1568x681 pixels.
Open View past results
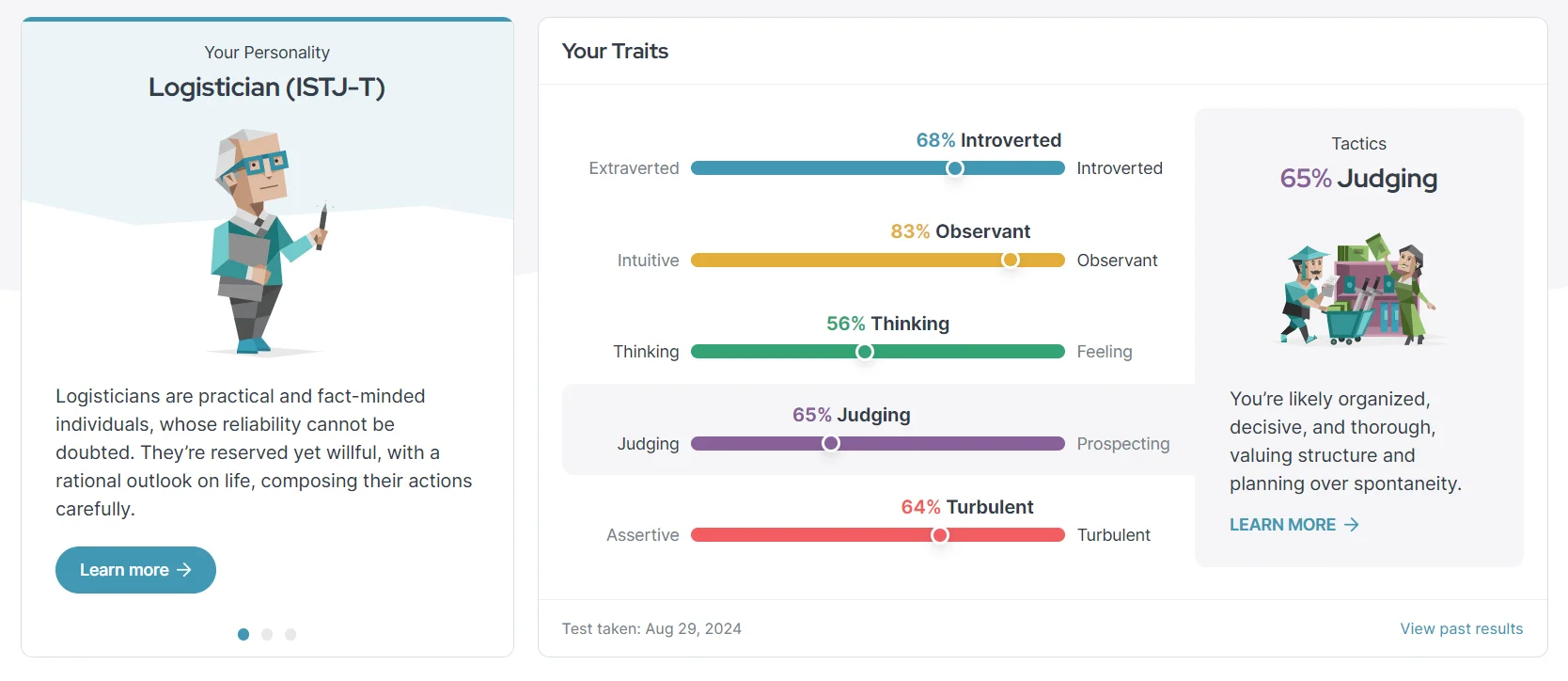point(1461,628)
